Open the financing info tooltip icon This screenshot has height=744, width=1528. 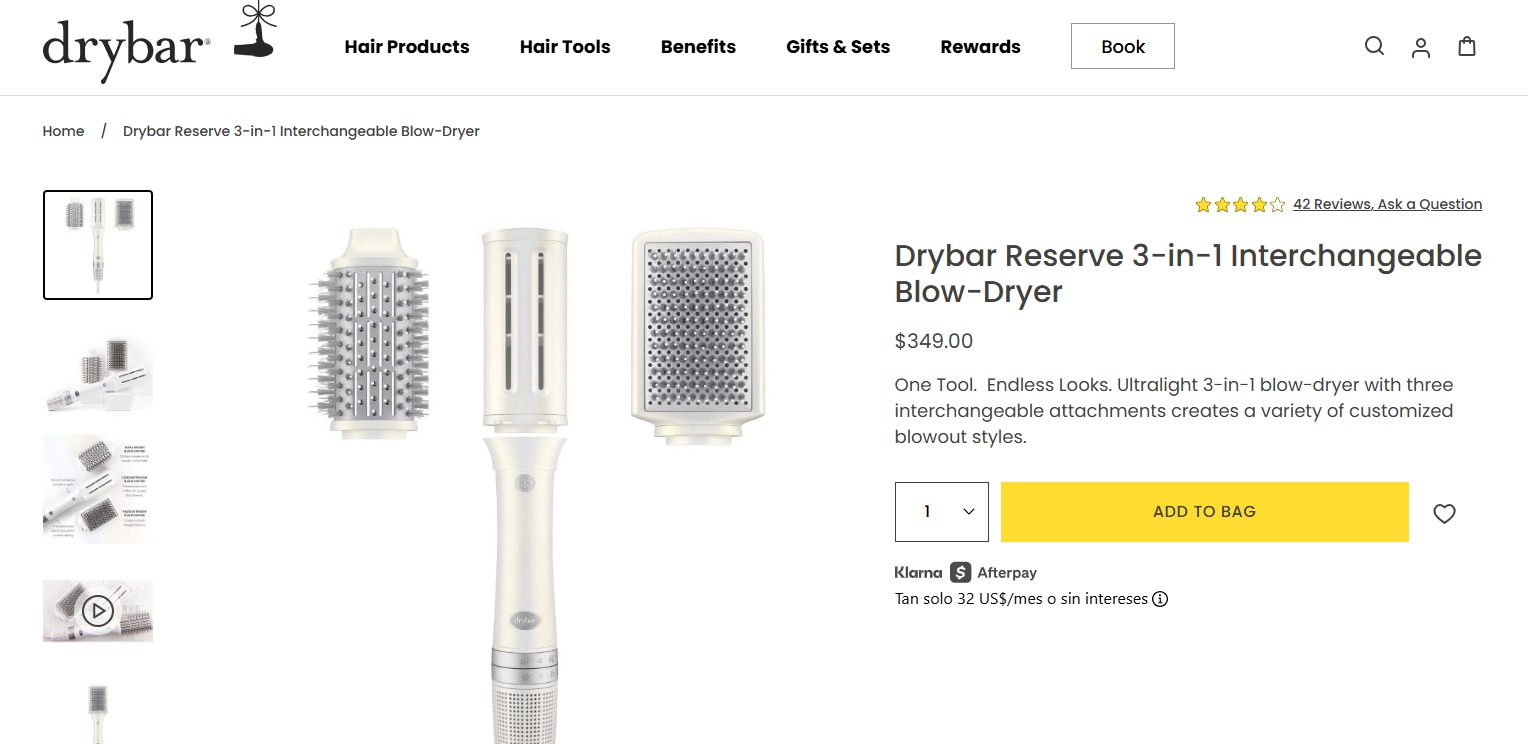point(1159,599)
